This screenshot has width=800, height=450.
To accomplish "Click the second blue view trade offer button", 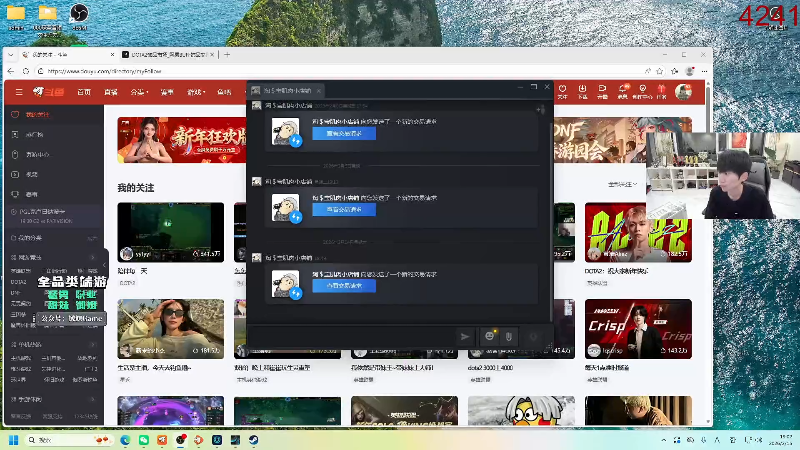I will pos(344,209).
